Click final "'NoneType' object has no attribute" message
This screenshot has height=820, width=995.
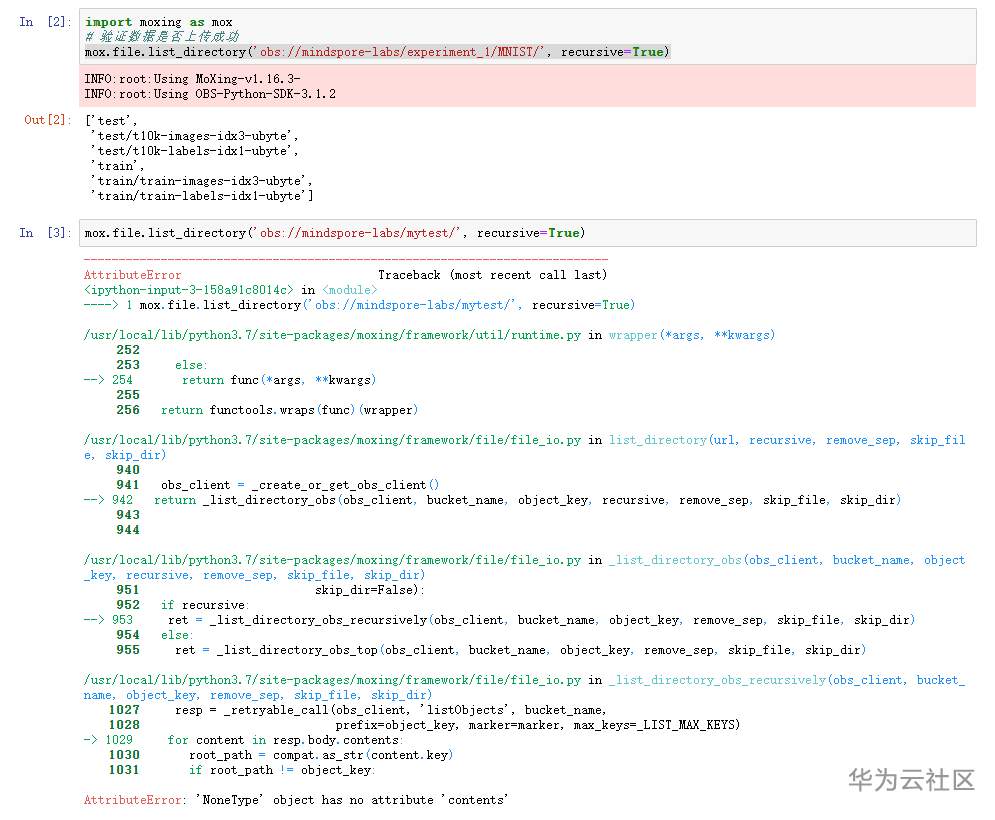[x=352, y=800]
